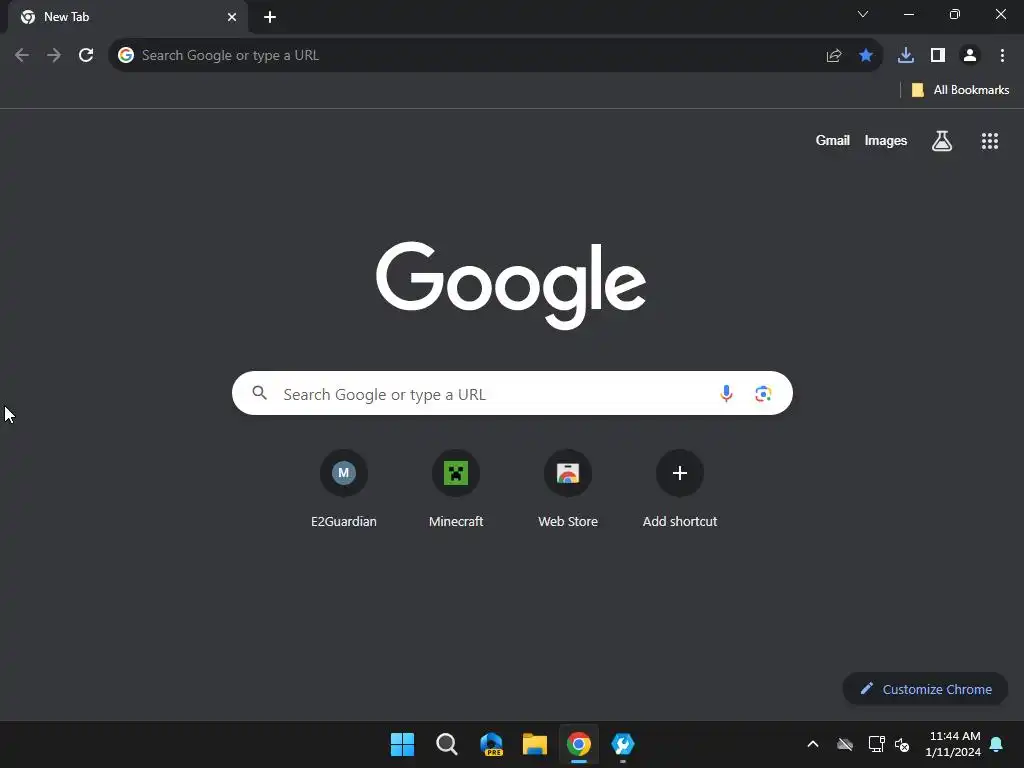This screenshot has height=768, width=1024.
Task: Open the Web Store shortcut
Action: [x=568, y=488]
